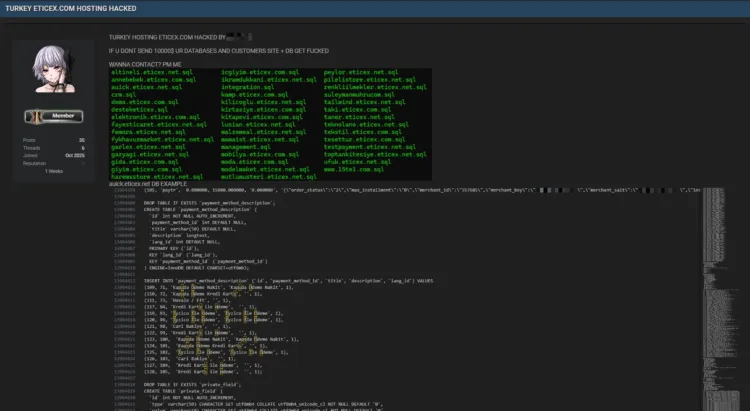Click 'gida.eticex.com.sql' file name
Image resolution: width=750 pixels, height=411 pixels.
pos(144,162)
